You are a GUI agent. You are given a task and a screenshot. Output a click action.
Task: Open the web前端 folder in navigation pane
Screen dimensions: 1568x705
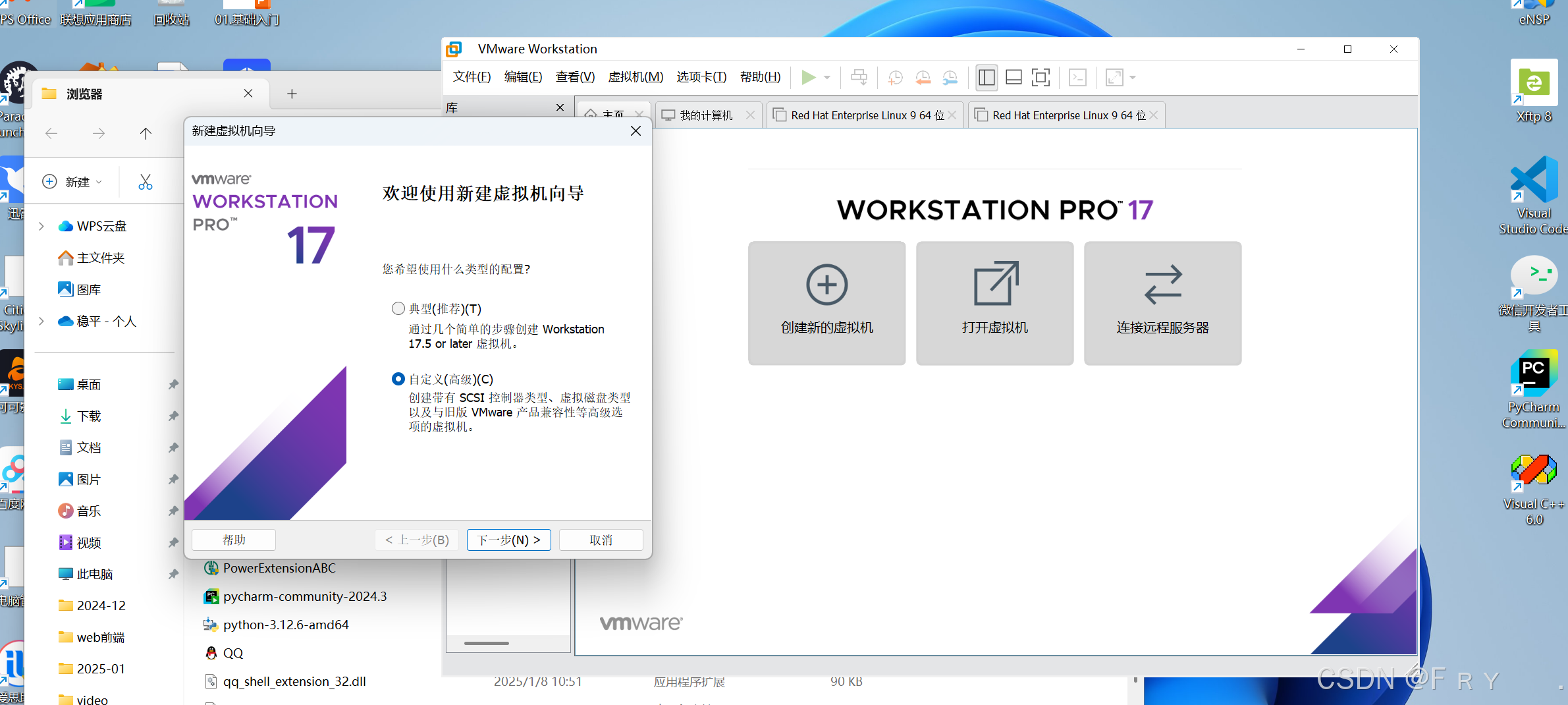(92, 637)
